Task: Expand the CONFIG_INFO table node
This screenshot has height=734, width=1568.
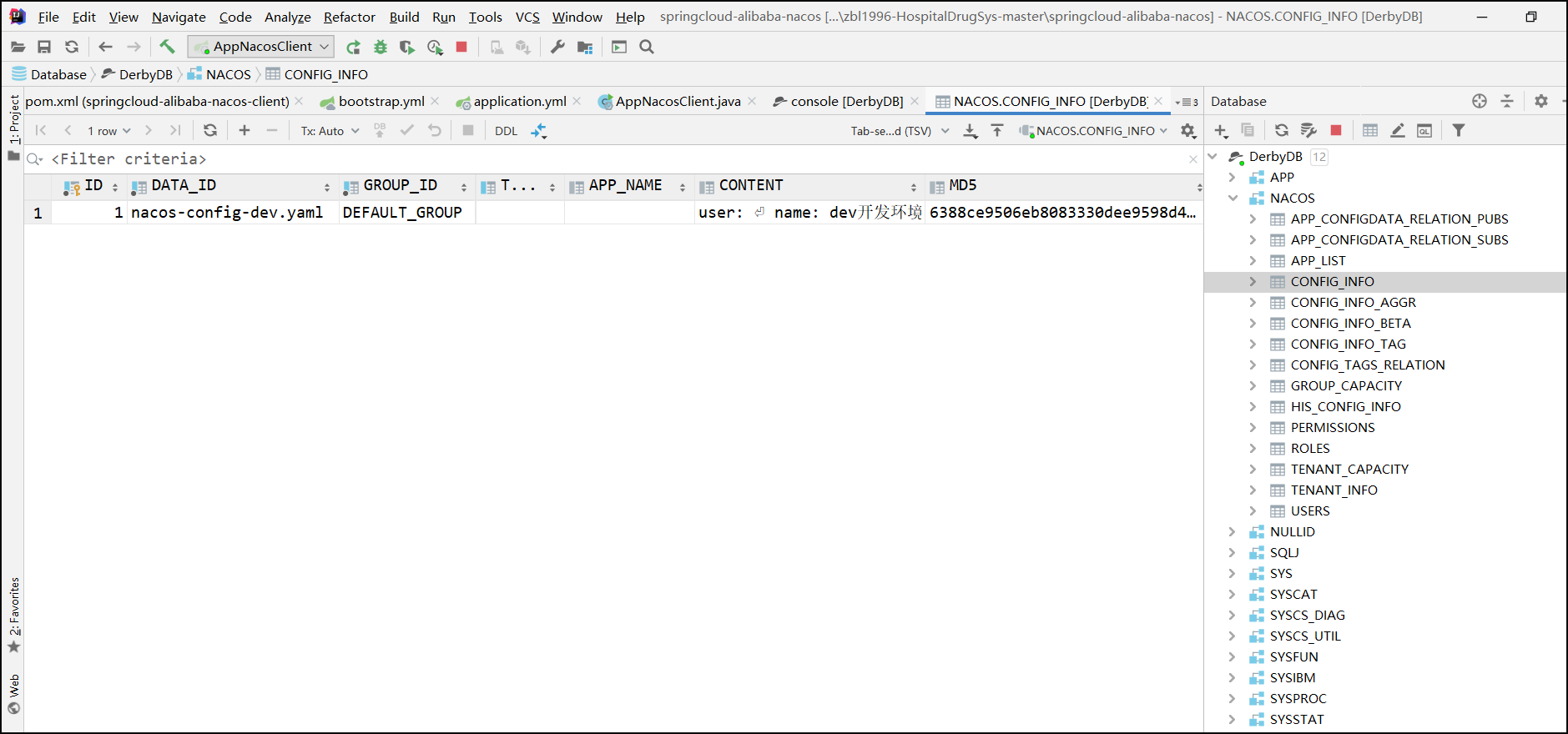Action: (x=1253, y=281)
